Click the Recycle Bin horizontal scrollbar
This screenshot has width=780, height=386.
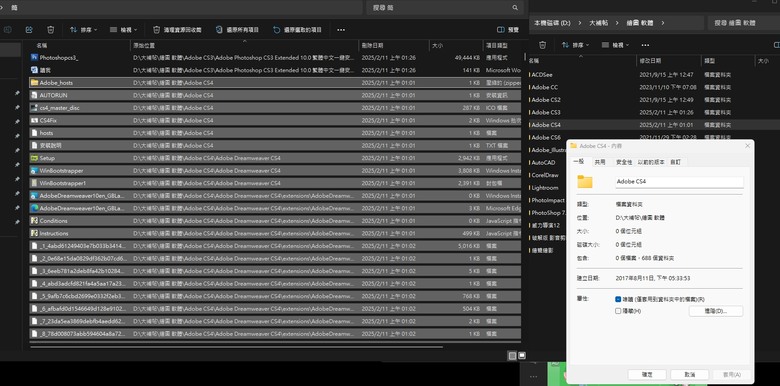236,347
